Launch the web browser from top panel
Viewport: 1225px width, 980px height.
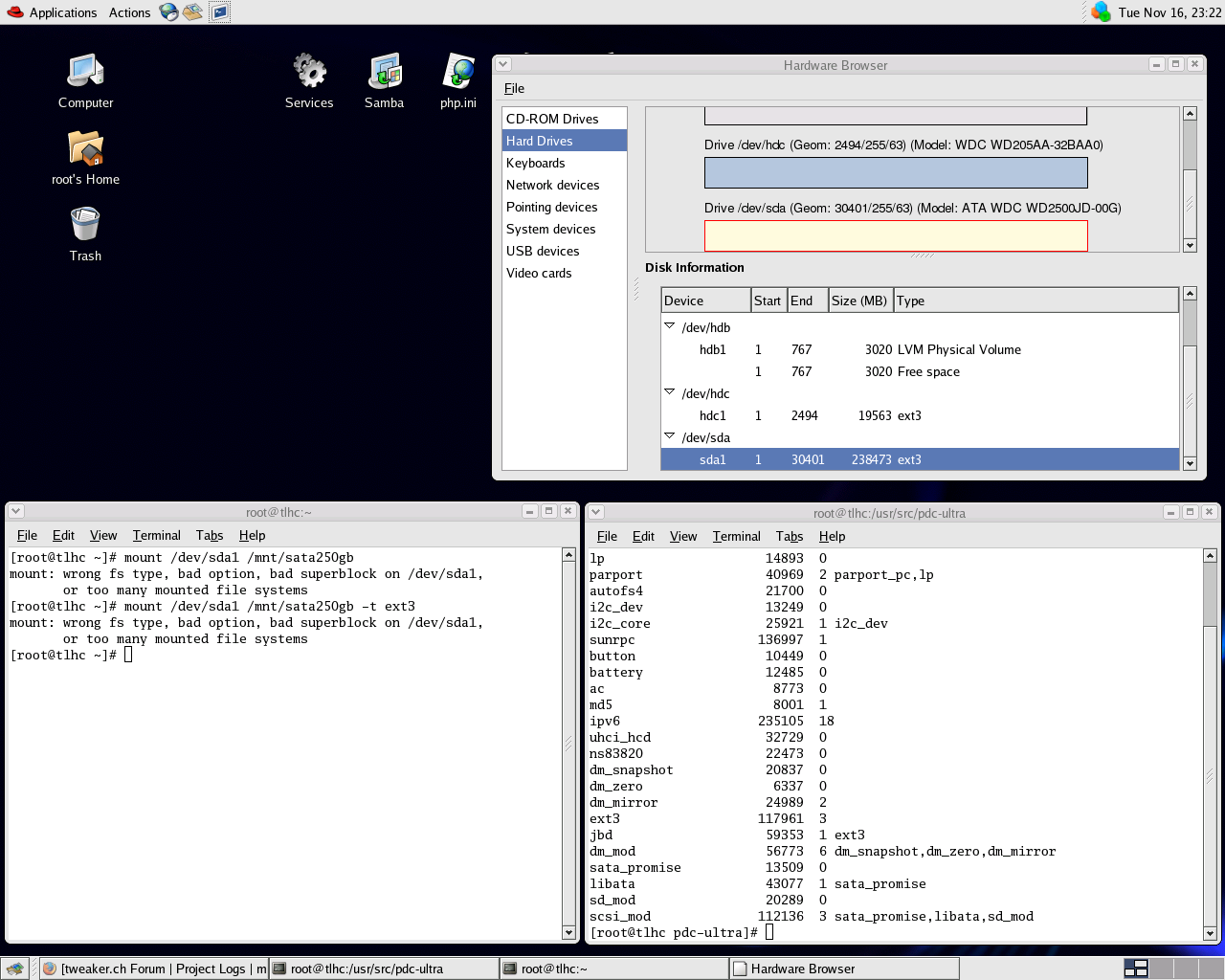pos(169,12)
